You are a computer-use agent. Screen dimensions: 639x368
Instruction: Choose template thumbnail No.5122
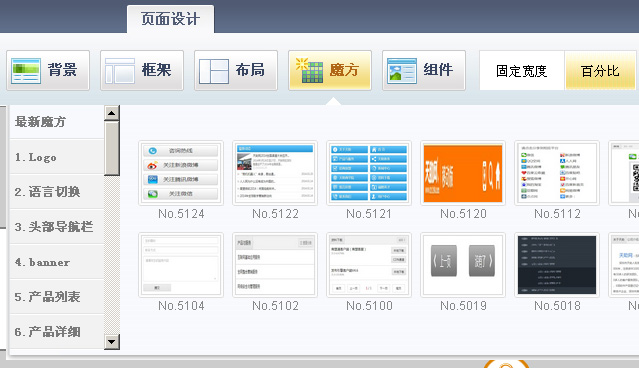275,173
